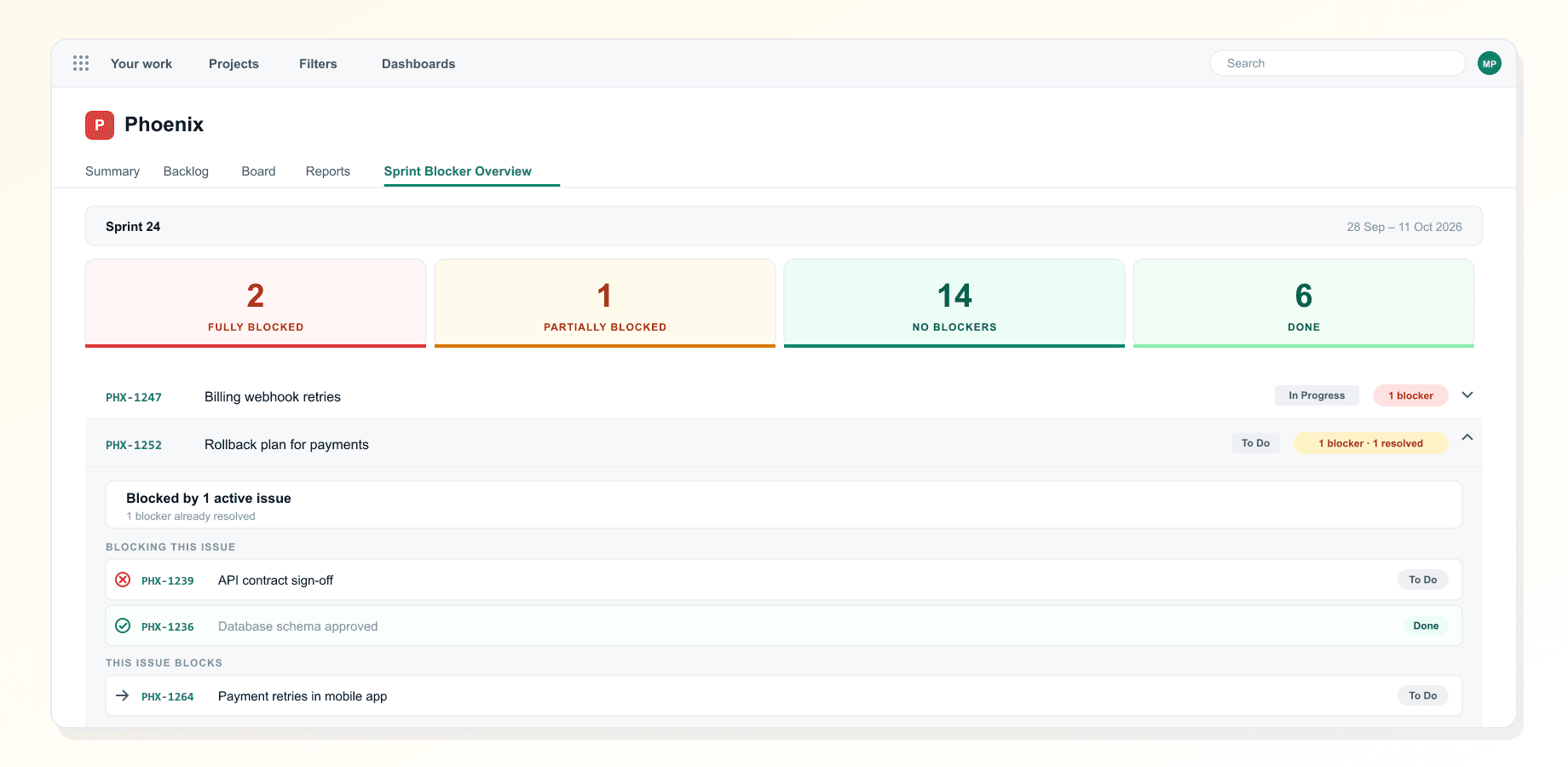Switch to the Backlog tab
This screenshot has height=767, width=1568.
(186, 171)
